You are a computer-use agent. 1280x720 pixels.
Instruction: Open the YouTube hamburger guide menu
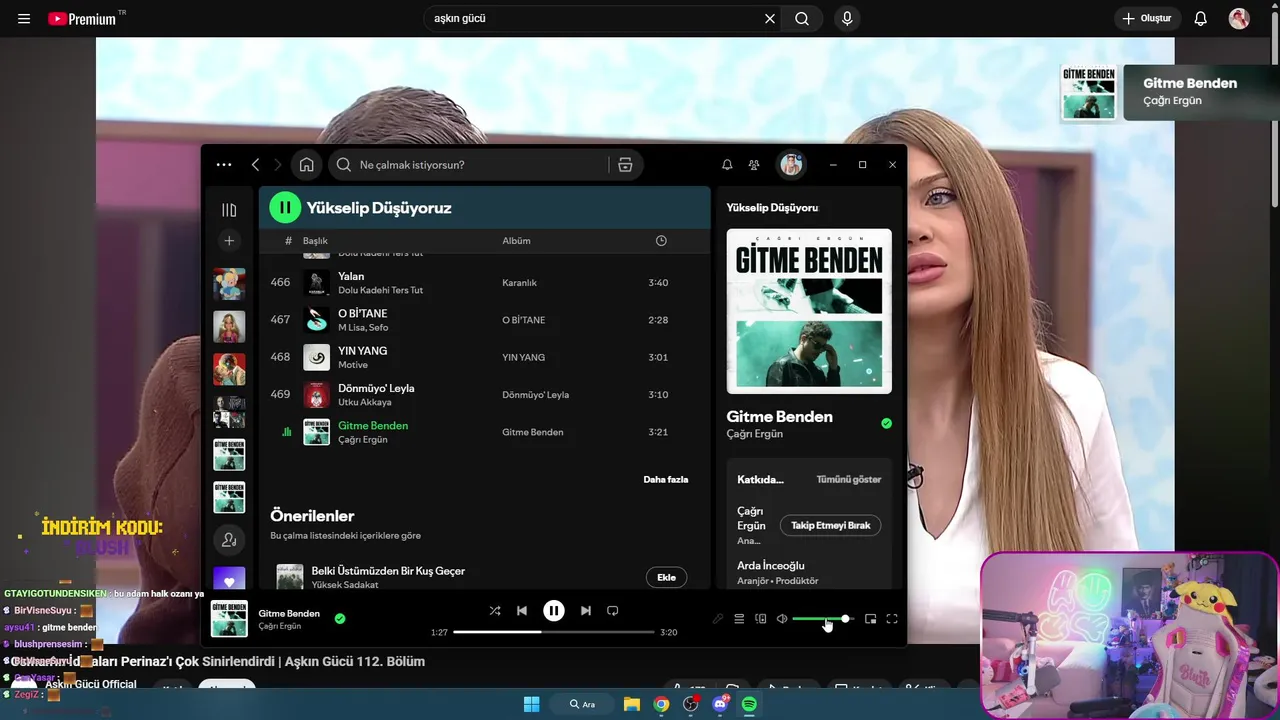pos(24,19)
